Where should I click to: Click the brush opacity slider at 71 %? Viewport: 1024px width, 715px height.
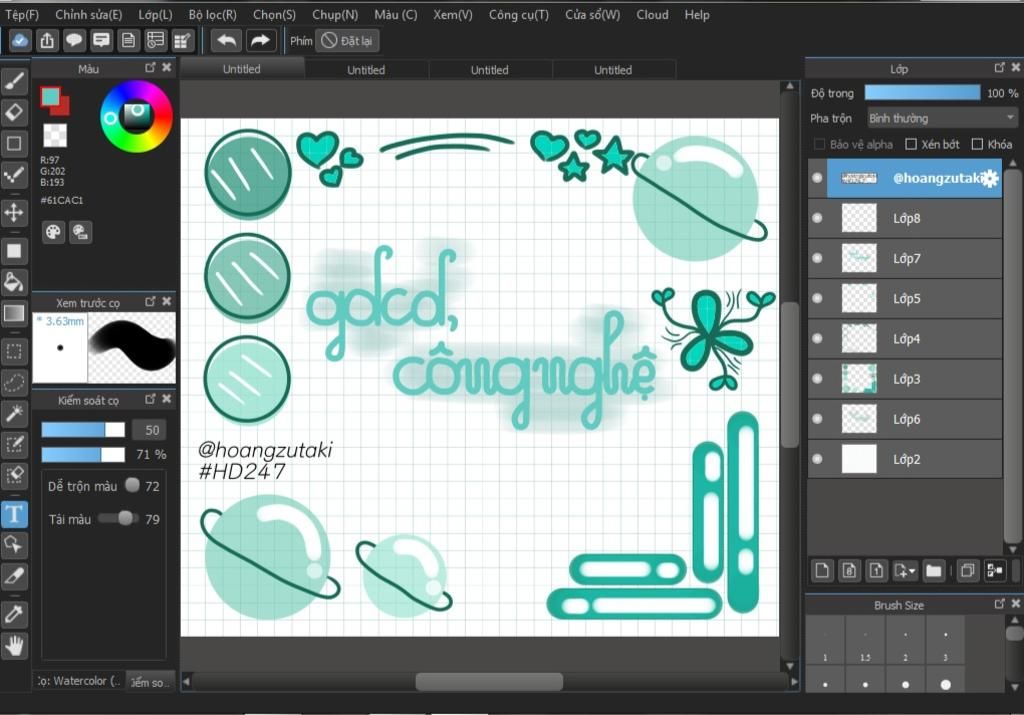pos(83,454)
